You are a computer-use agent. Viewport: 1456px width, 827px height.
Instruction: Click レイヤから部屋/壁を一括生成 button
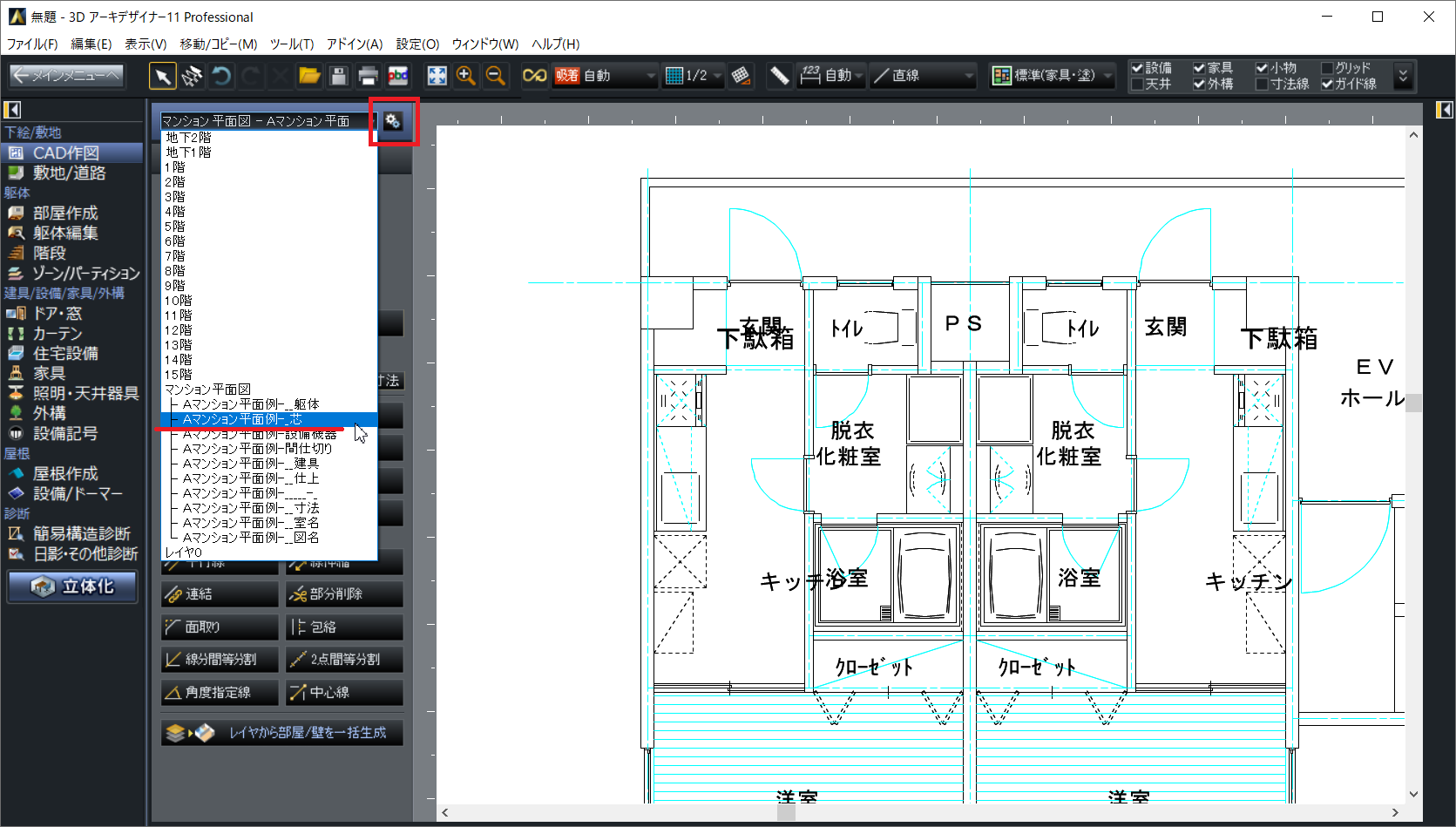click(282, 733)
